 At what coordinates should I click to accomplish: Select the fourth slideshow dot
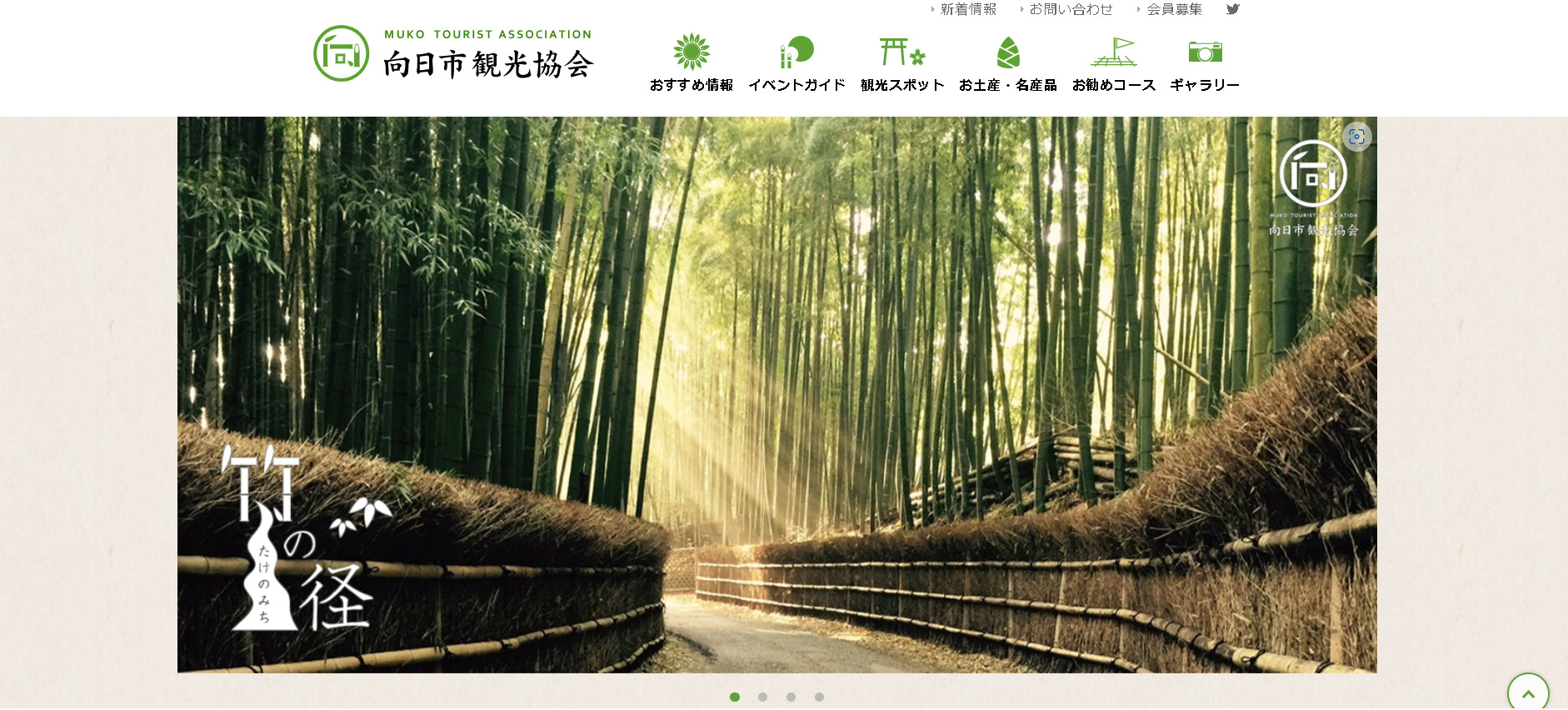(x=819, y=697)
